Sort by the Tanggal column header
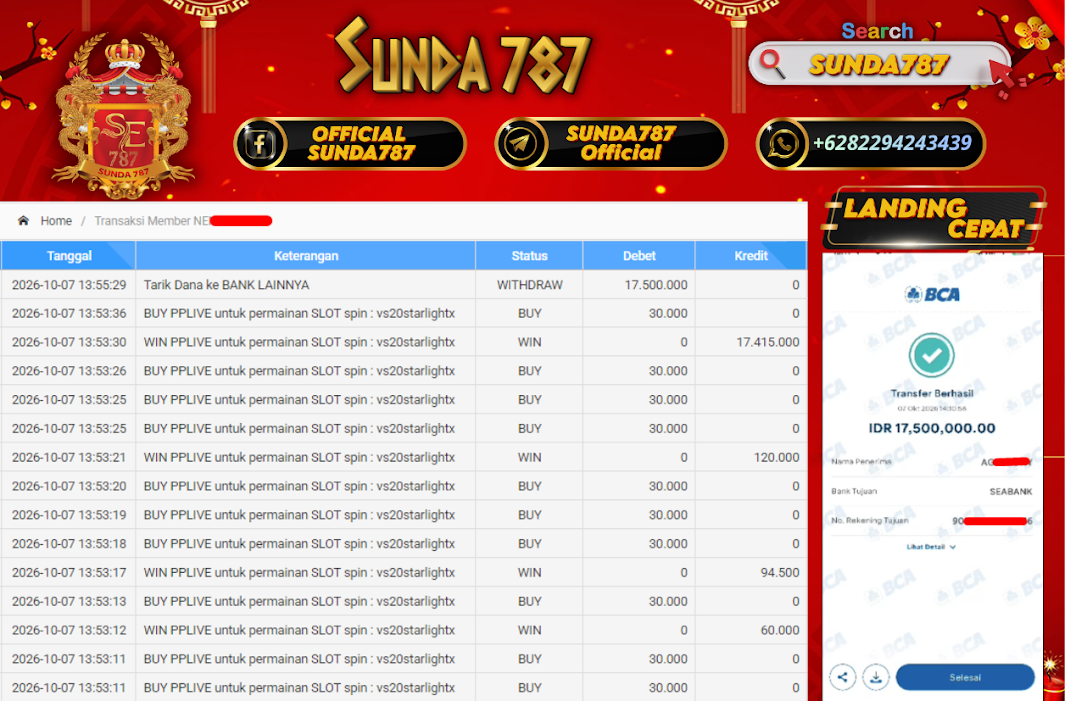The height and width of the screenshot is (701, 1065). coord(69,255)
